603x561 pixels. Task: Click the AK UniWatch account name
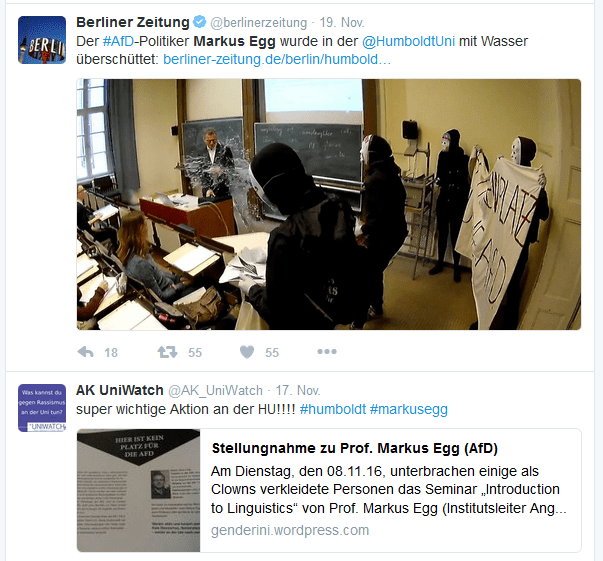[x=120, y=390]
